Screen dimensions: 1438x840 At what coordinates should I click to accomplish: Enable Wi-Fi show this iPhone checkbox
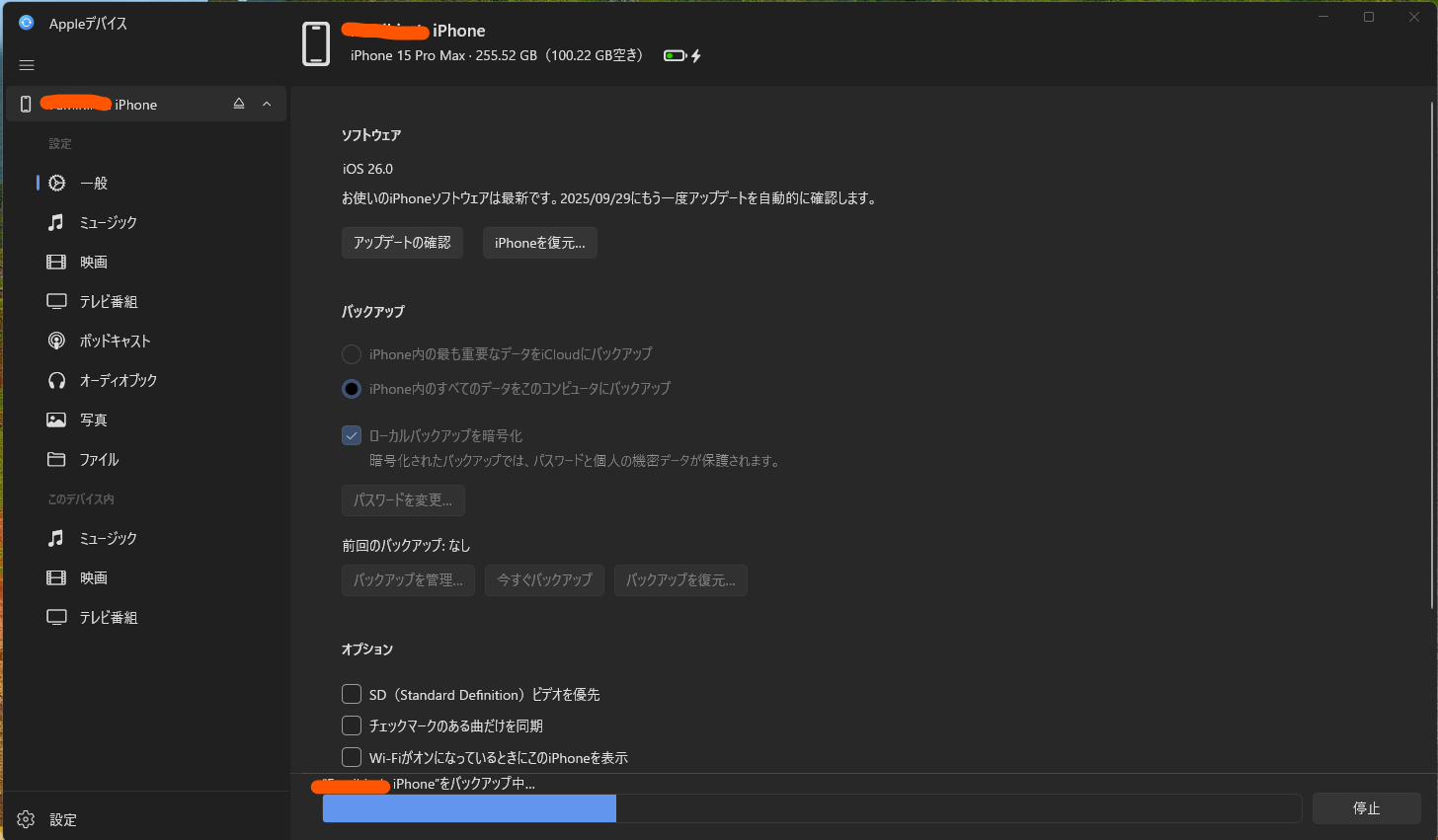click(x=352, y=757)
